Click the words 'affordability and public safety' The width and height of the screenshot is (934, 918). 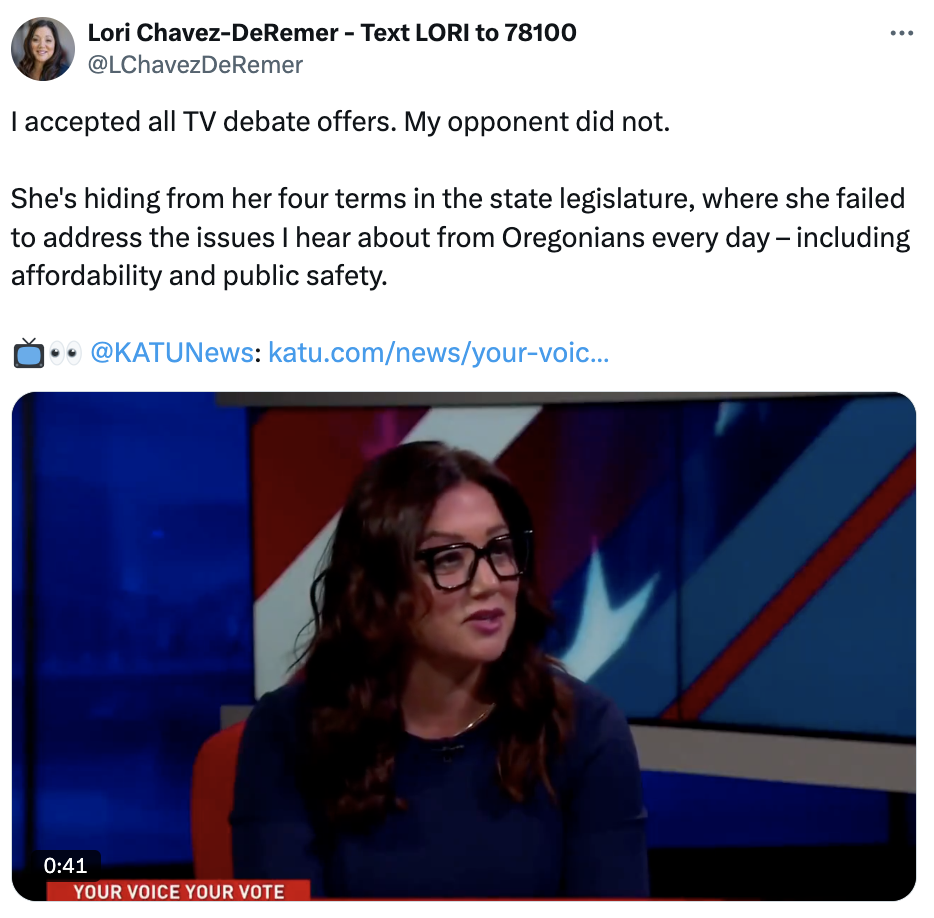[x=198, y=276]
